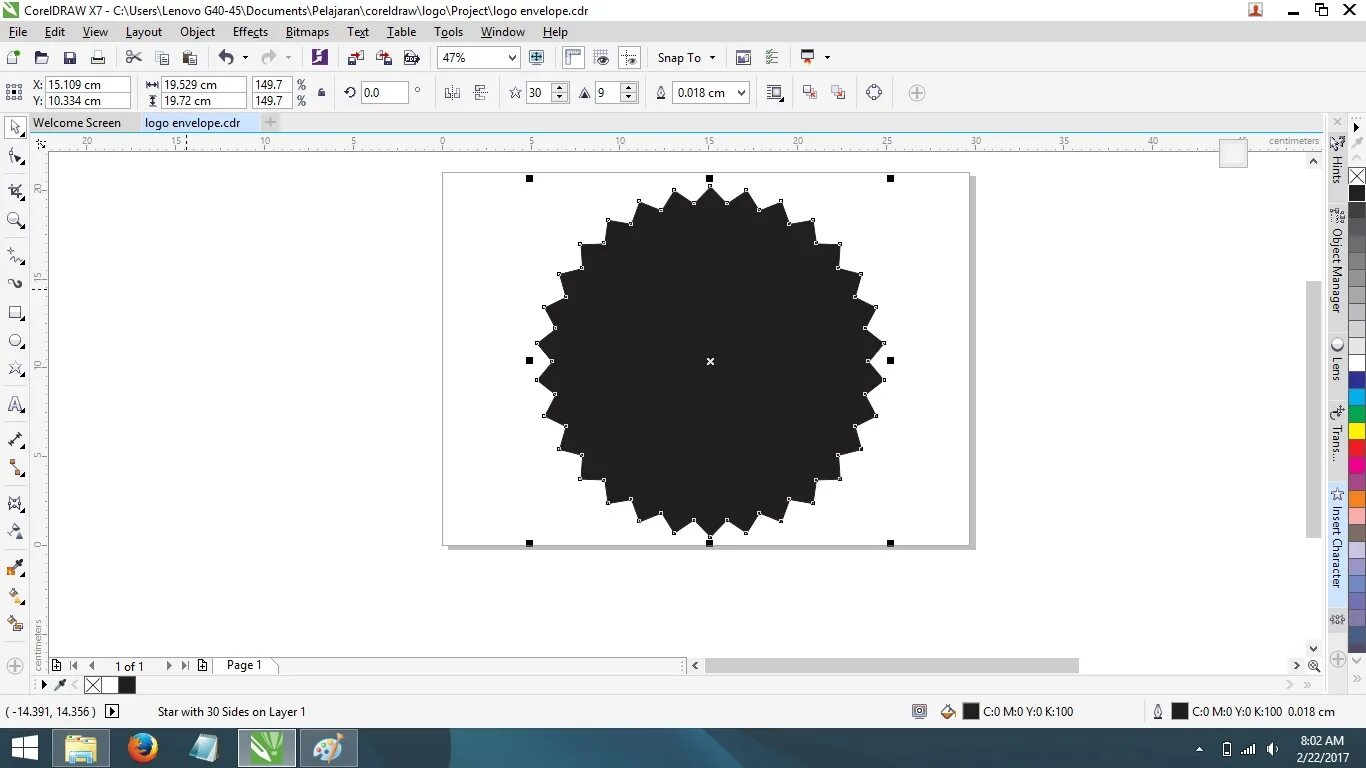Open a file with folder icon
The height and width of the screenshot is (768, 1366).
42,58
